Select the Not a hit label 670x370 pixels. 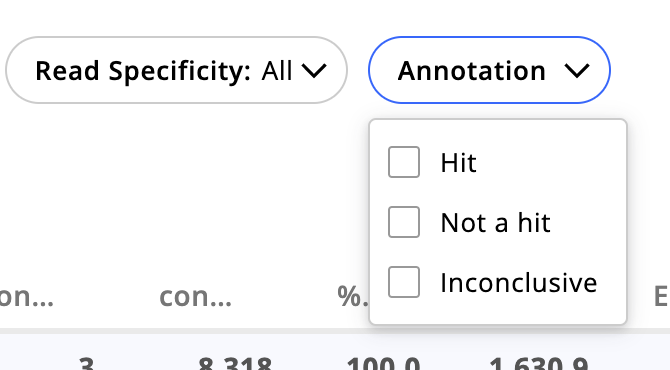click(x=495, y=223)
